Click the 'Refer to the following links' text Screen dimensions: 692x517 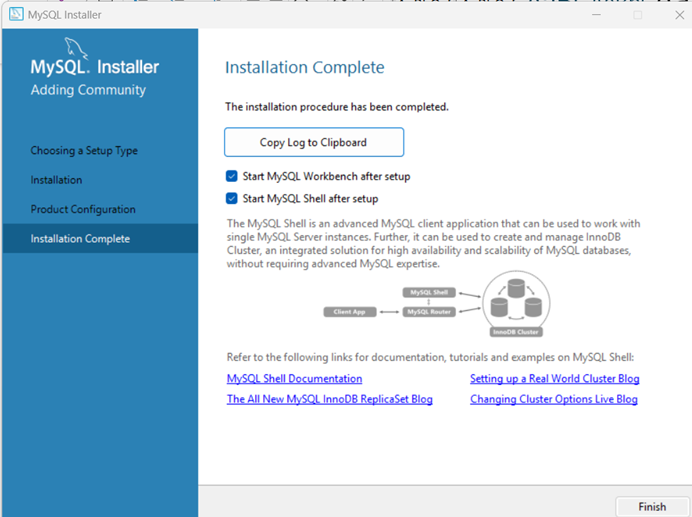click(x=430, y=357)
